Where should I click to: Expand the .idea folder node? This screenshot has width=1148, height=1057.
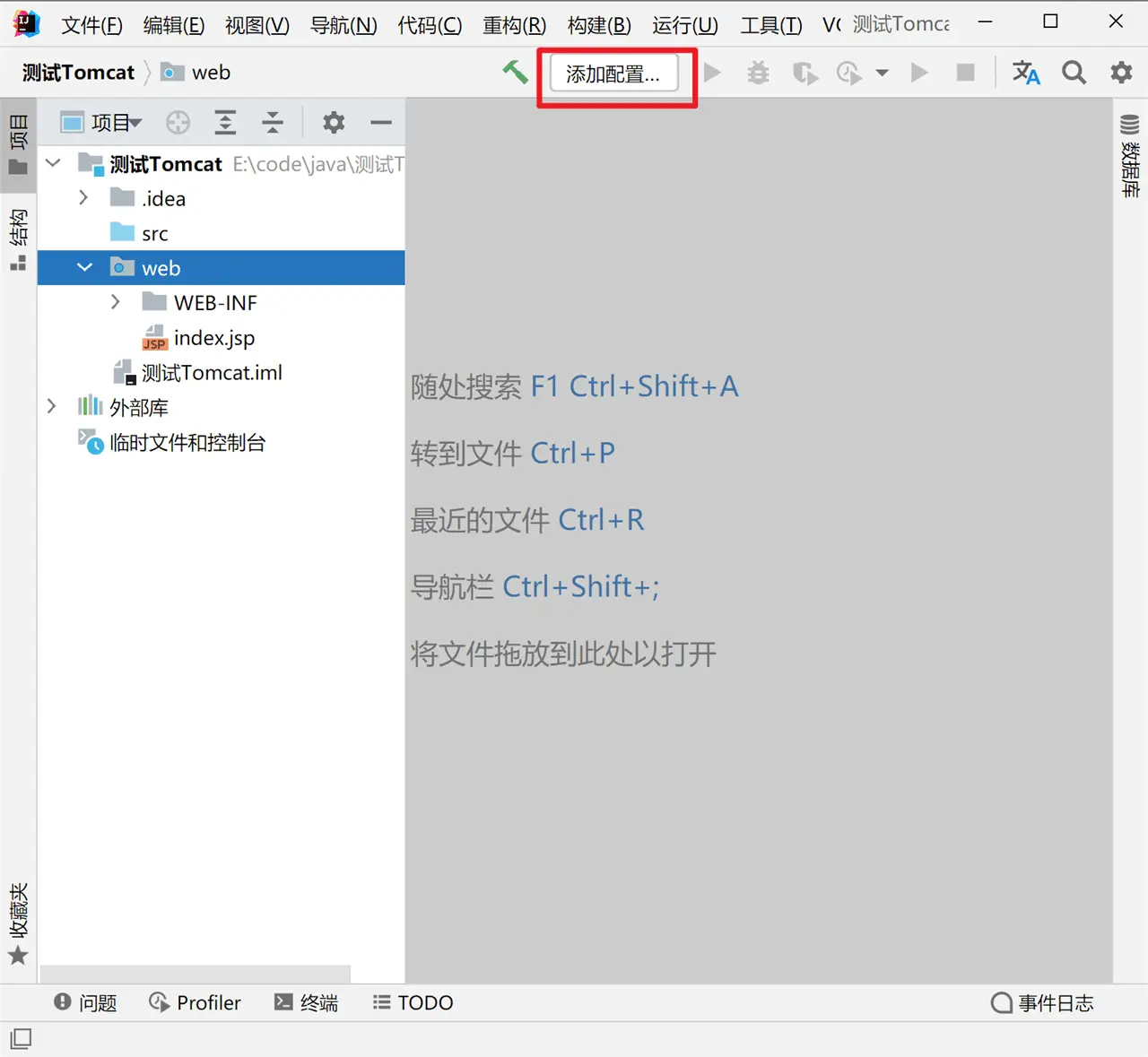tap(83, 198)
